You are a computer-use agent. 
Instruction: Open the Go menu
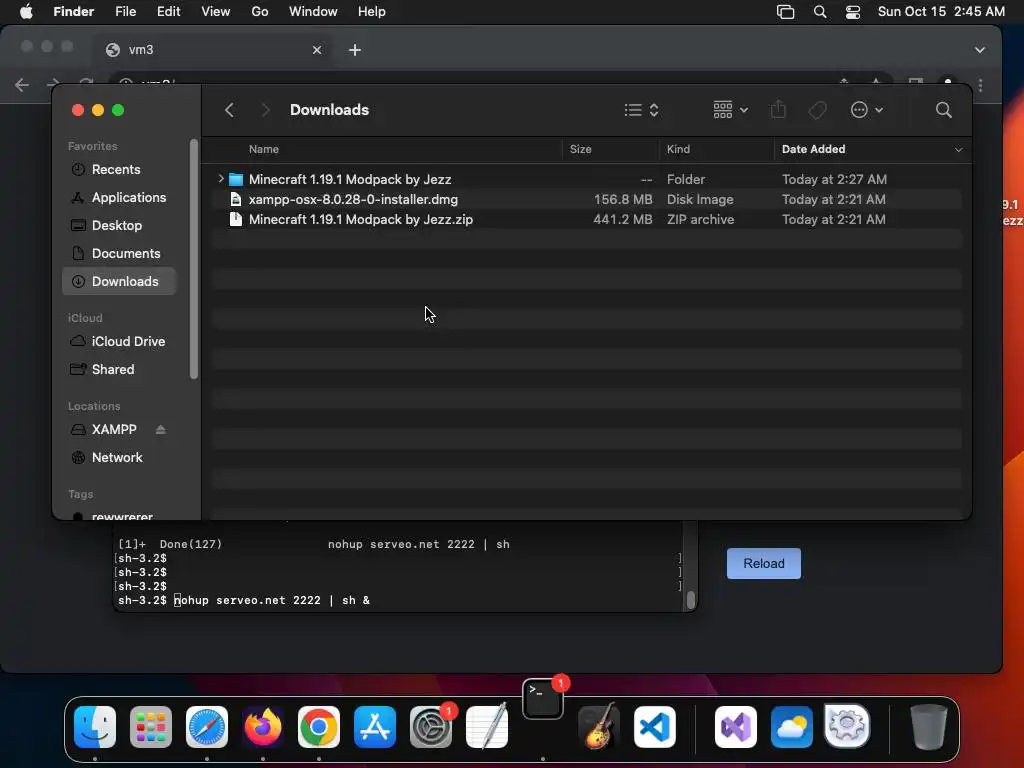point(260,12)
